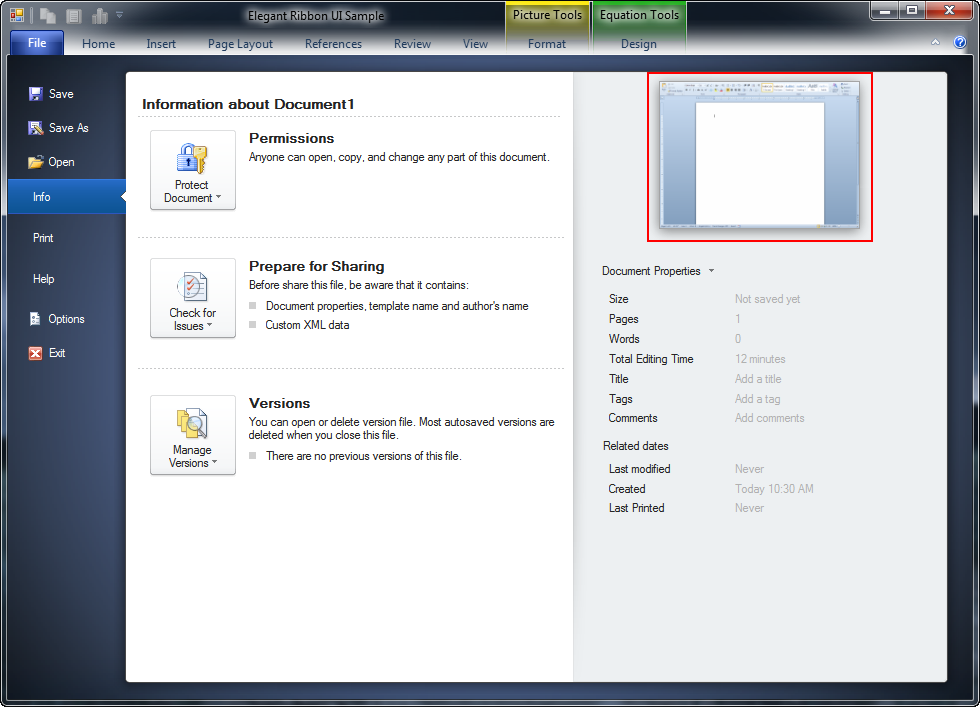Viewport: 980px width, 707px height.
Task: Click the 'Today 10:30 AM' created value
Action: pyautogui.click(x=774, y=489)
